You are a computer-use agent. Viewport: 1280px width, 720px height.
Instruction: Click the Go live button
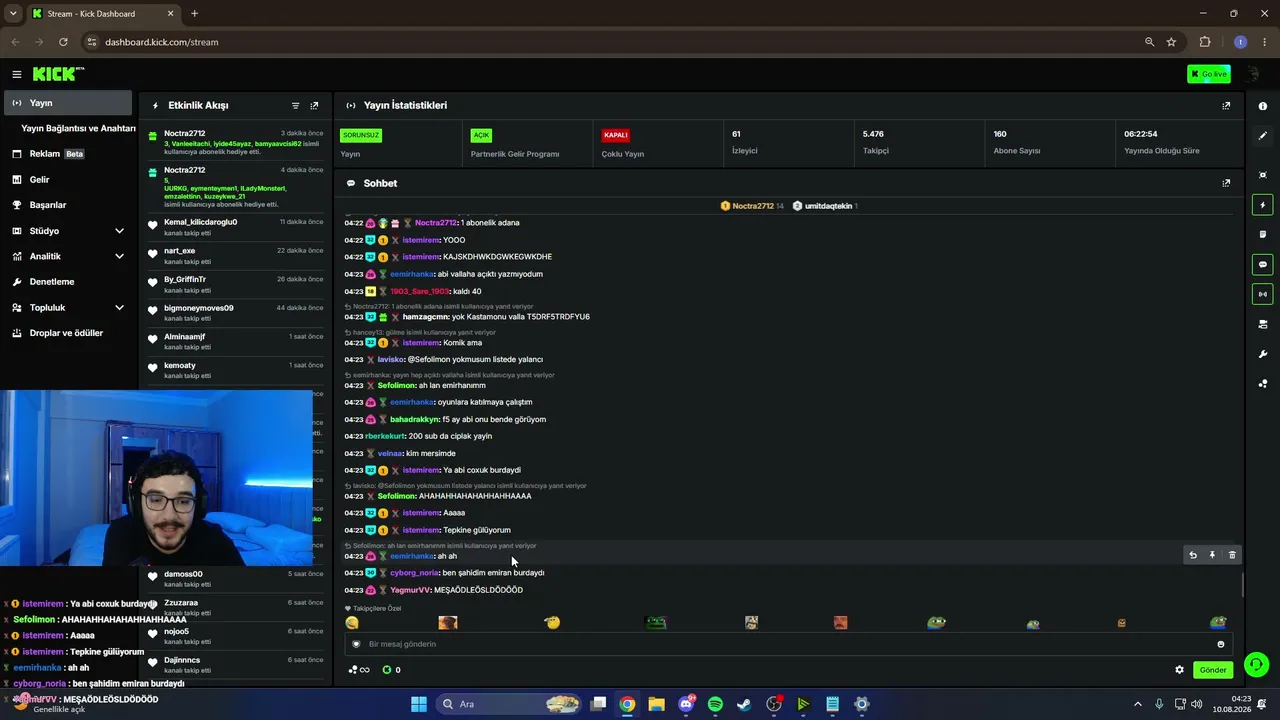(1209, 74)
